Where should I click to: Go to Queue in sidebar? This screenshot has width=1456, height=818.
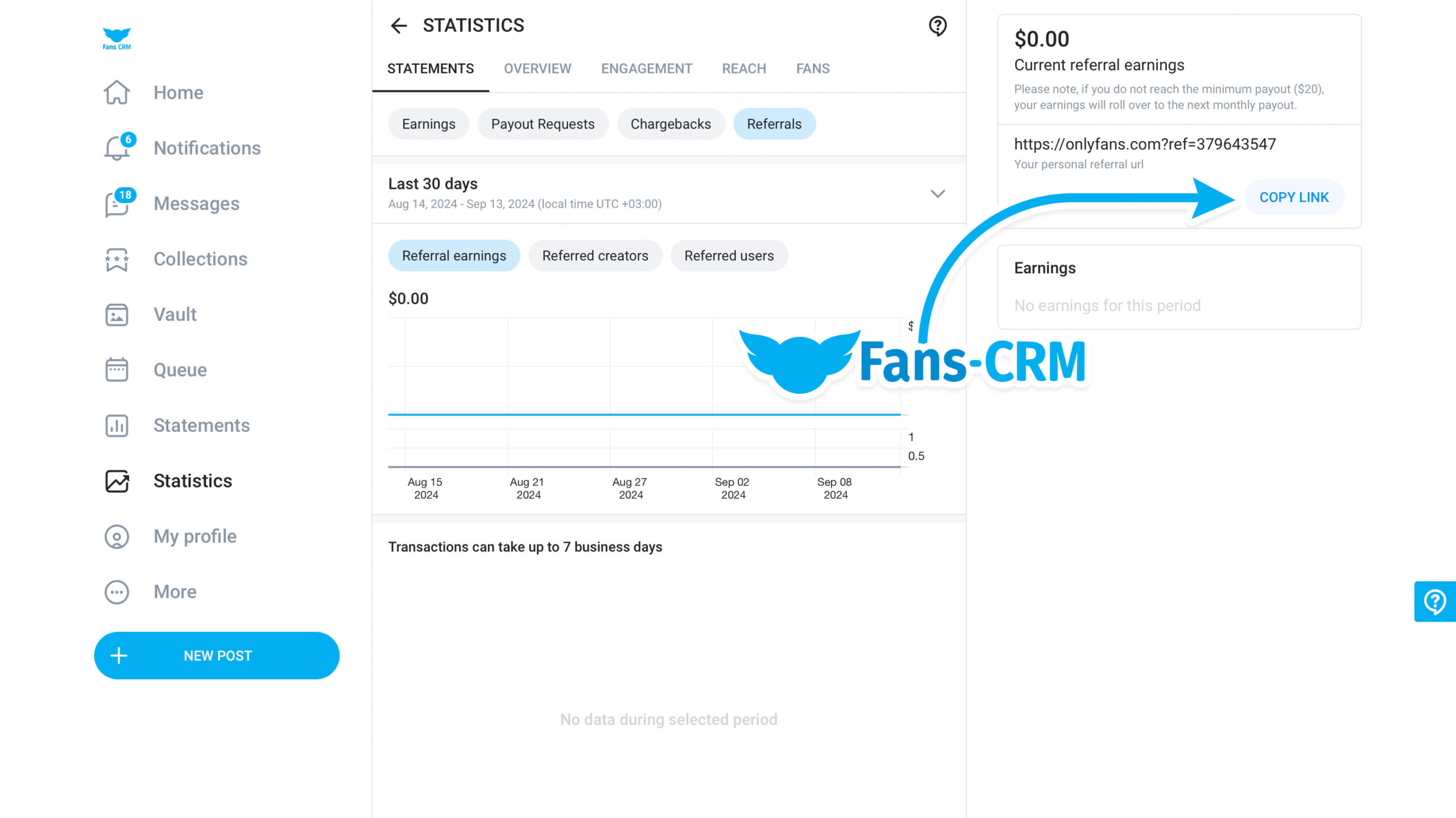[180, 370]
